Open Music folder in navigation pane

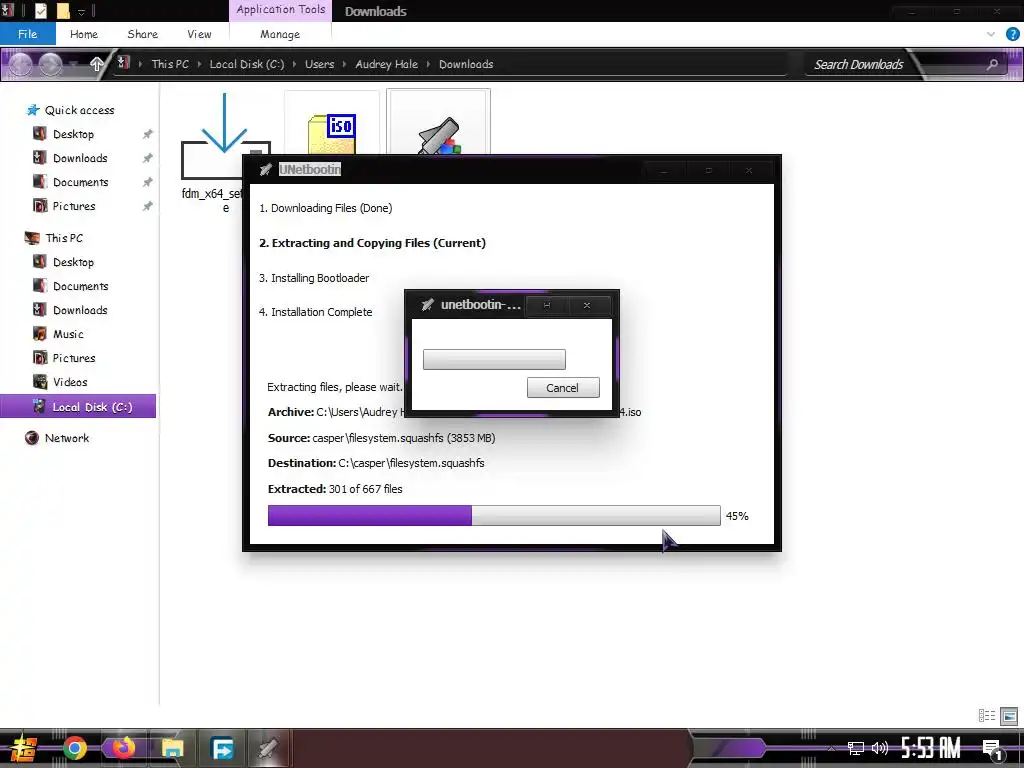click(68, 334)
